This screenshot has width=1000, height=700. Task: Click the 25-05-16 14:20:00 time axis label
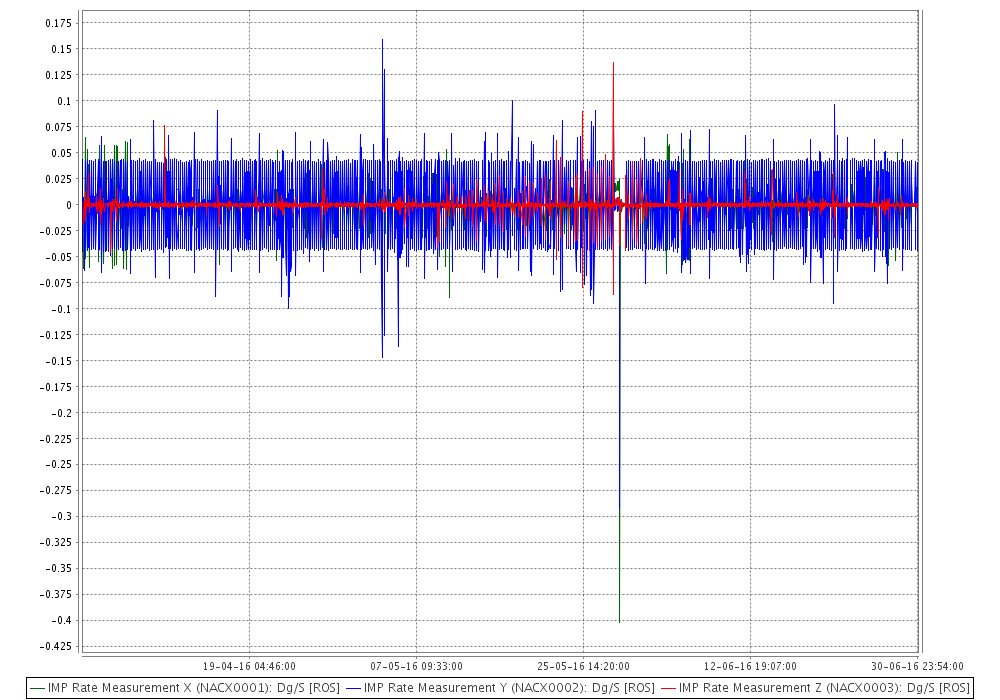tap(584, 666)
